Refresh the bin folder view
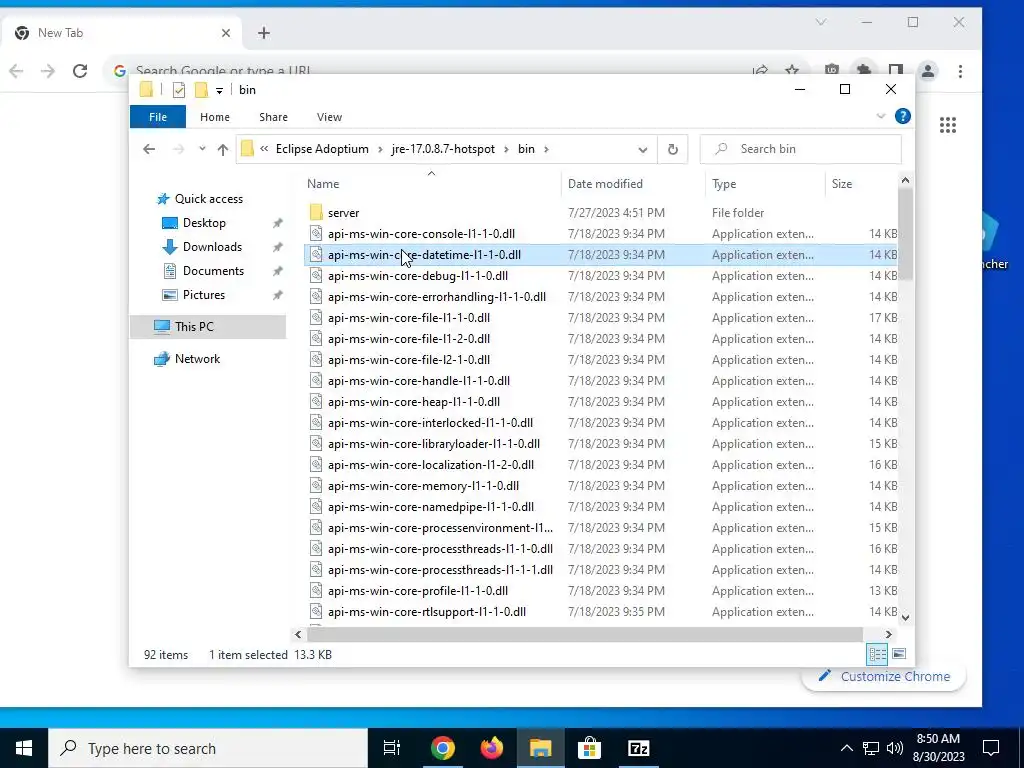 [673, 149]
